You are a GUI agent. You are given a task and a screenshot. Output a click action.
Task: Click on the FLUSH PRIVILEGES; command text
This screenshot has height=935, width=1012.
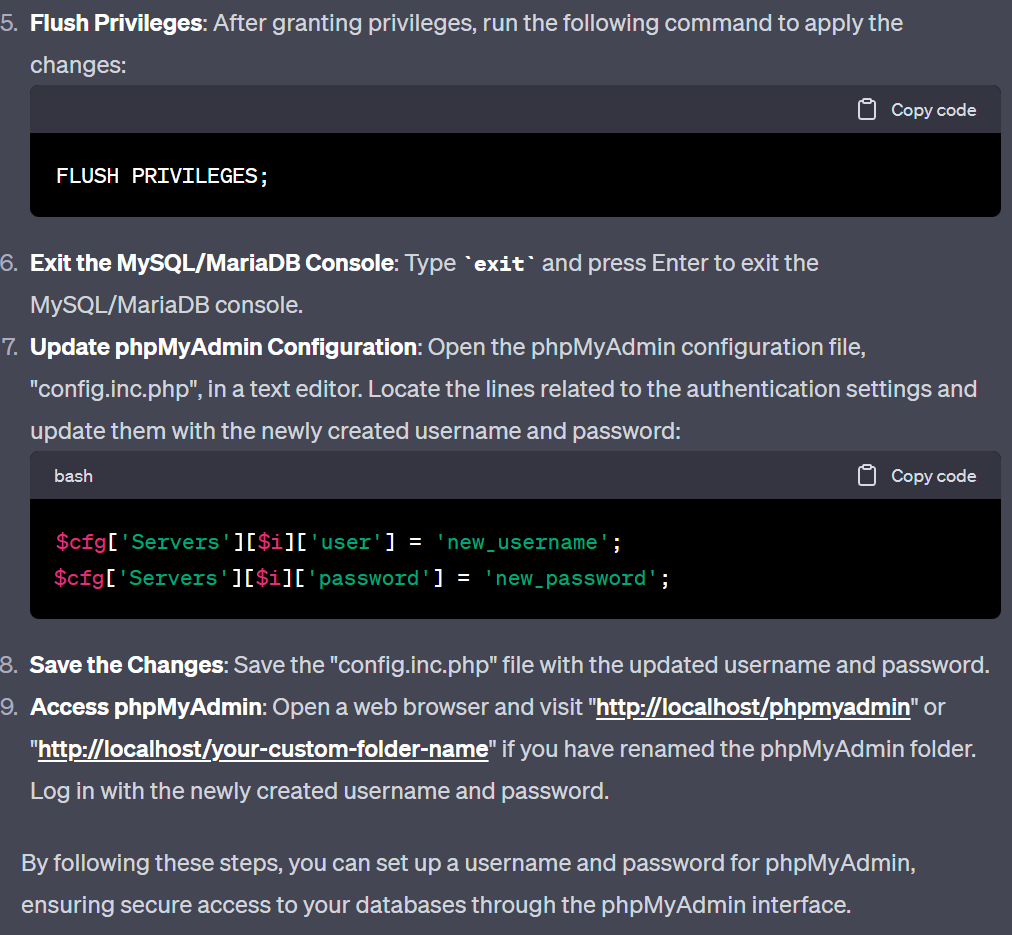coord(162,176)
